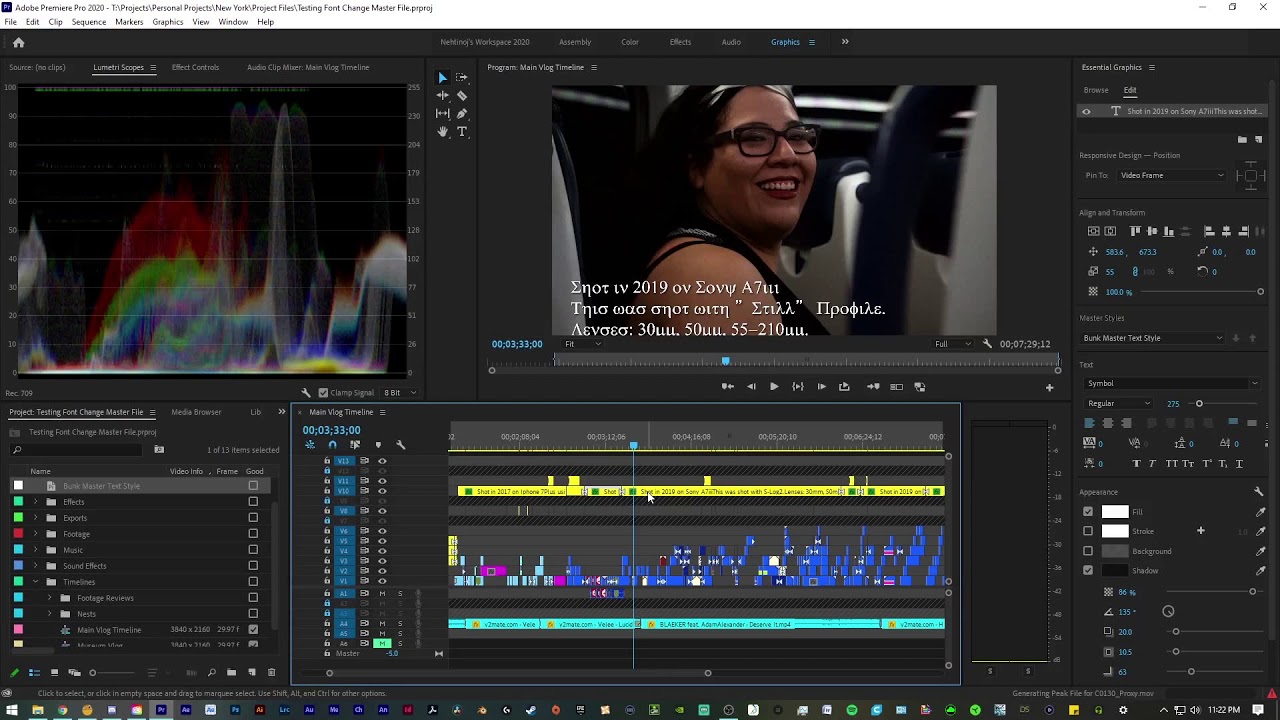Collapse the Timelines bin

tap(36, 582)
